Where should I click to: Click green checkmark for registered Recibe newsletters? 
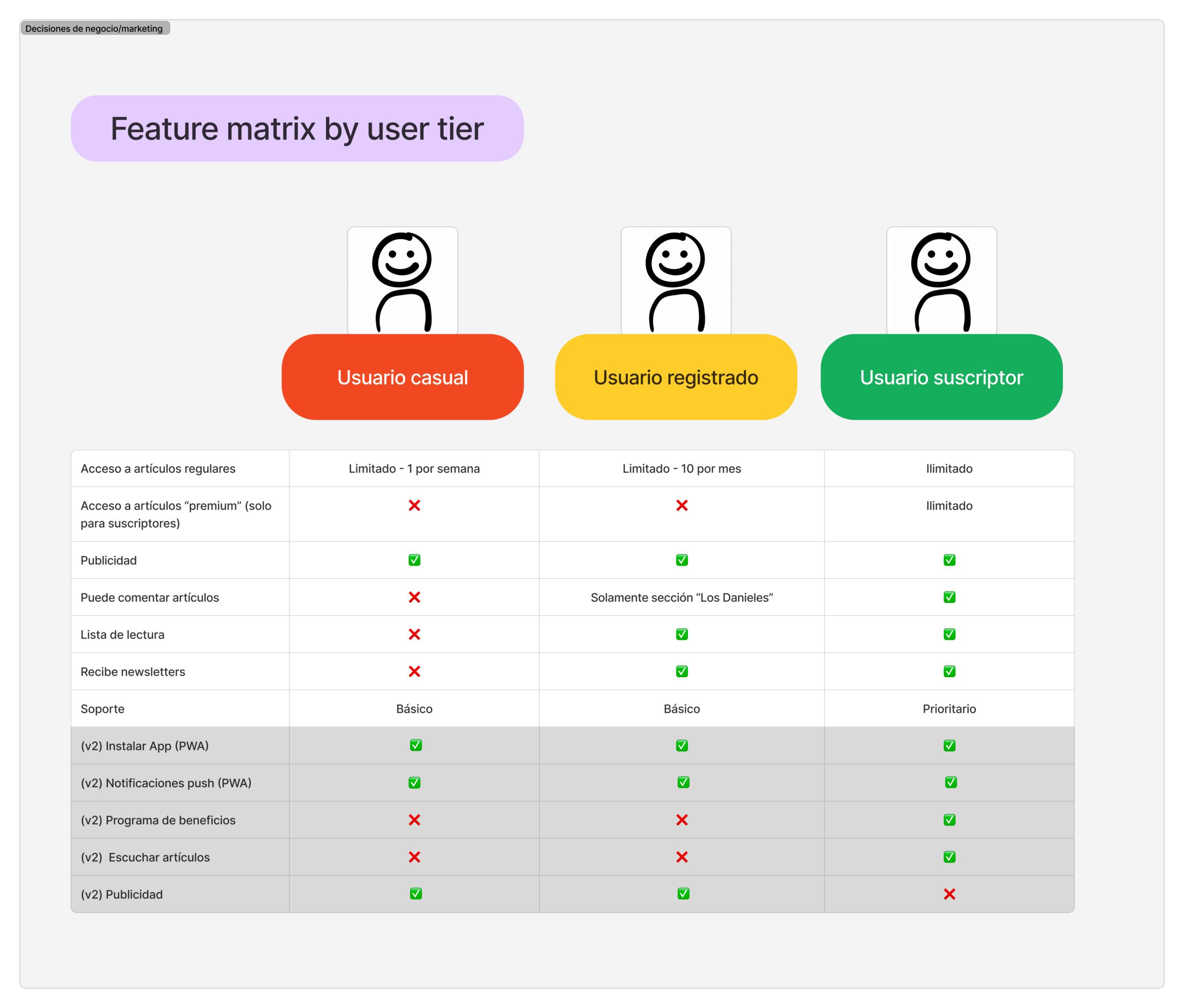pos(681,671)
